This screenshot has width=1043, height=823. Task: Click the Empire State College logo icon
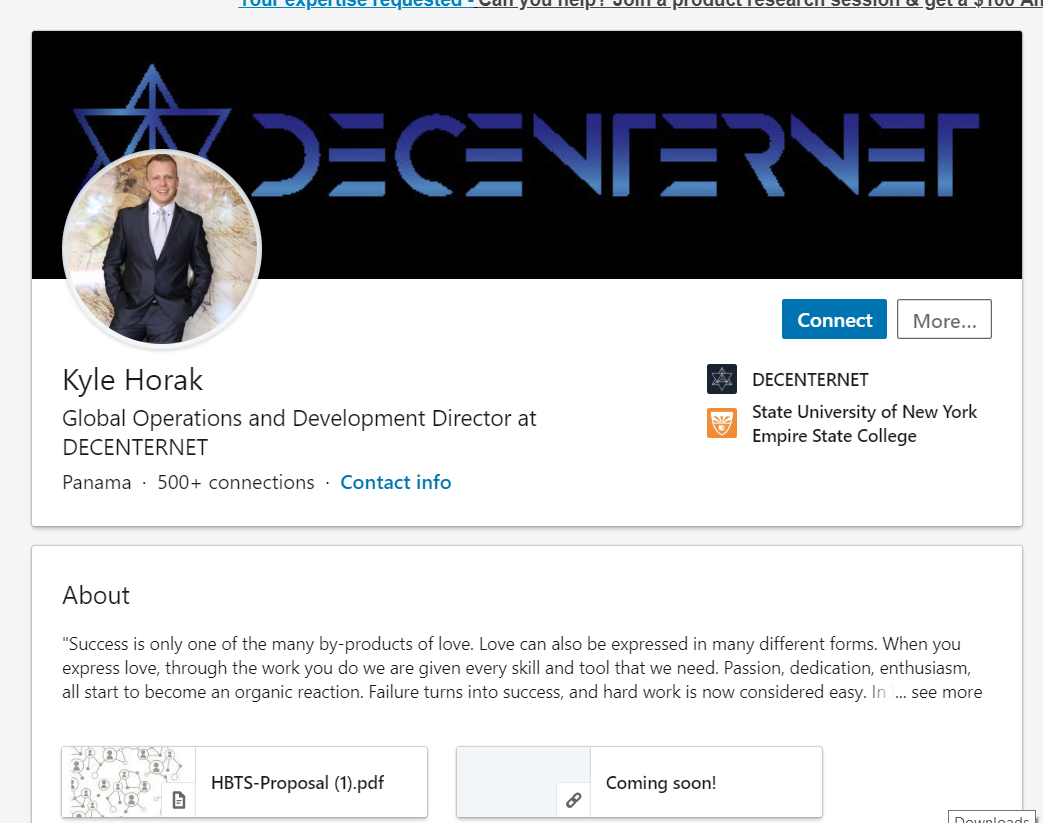[722, 423]
